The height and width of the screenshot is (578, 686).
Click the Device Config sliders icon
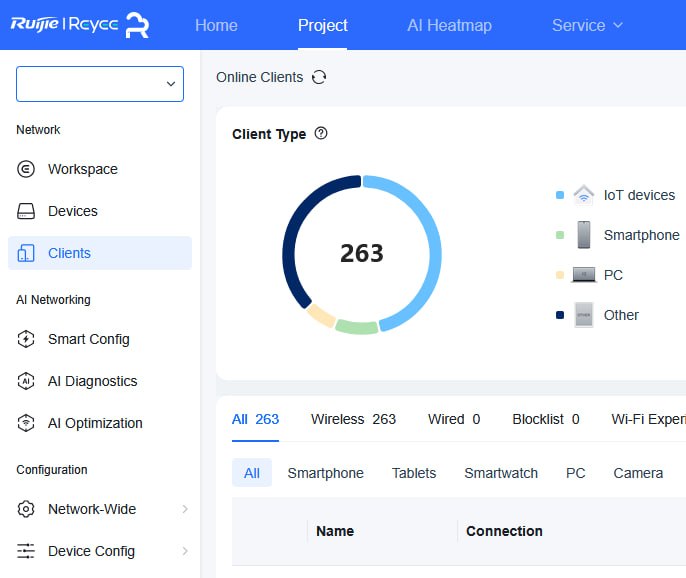pyautogui.click(x=26, y=551)
